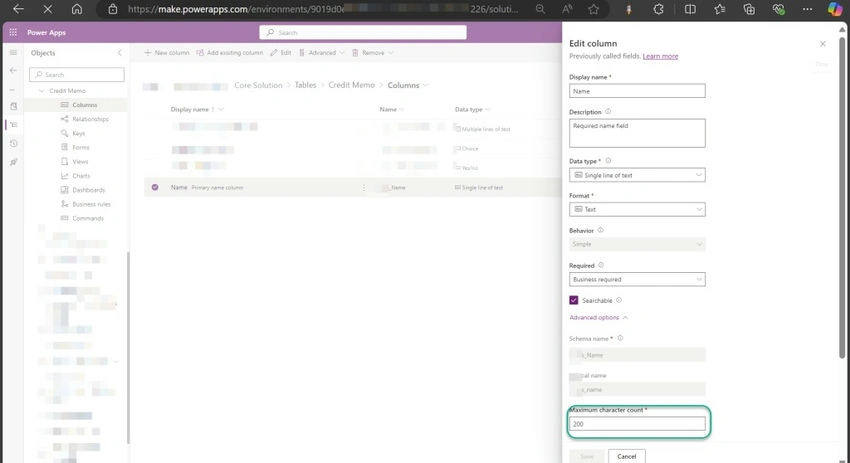Image resolution: width=850 pixels, height=463 pixels.
Task: Select Columns in Credit Memo tree
Action: tap(85, 105)
